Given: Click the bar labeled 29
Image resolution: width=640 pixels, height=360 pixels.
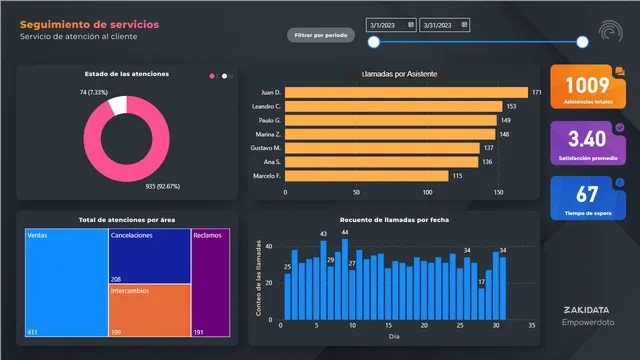Looking at the screenshot, I should (331, 293).
